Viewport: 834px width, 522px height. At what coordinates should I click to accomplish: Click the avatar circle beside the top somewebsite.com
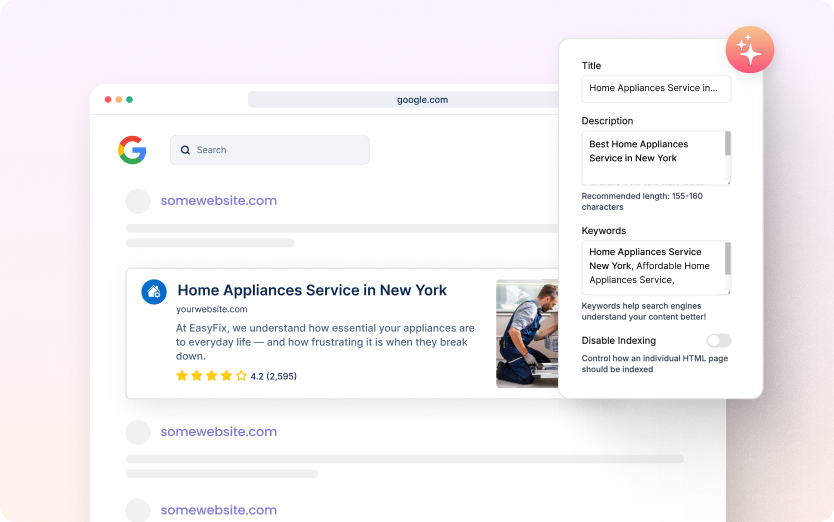(x=138, y=201)
